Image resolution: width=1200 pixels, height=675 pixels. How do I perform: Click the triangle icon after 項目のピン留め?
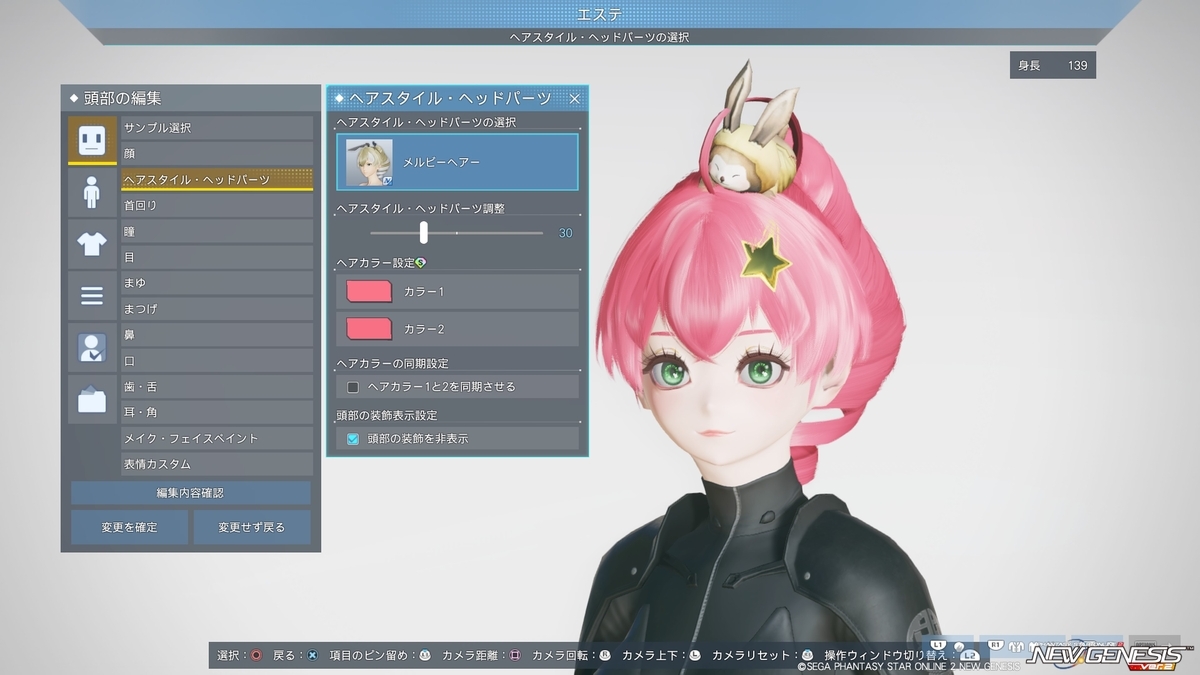(x=425, y=655)
